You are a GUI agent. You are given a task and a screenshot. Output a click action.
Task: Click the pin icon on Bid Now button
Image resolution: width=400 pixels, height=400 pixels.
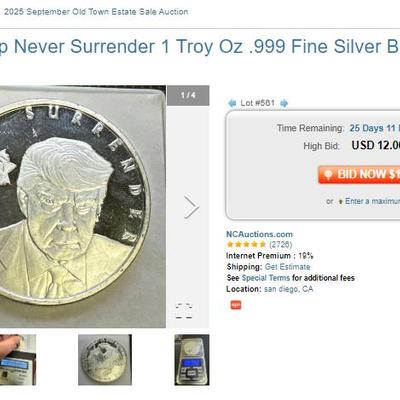(x=328, y=174)
